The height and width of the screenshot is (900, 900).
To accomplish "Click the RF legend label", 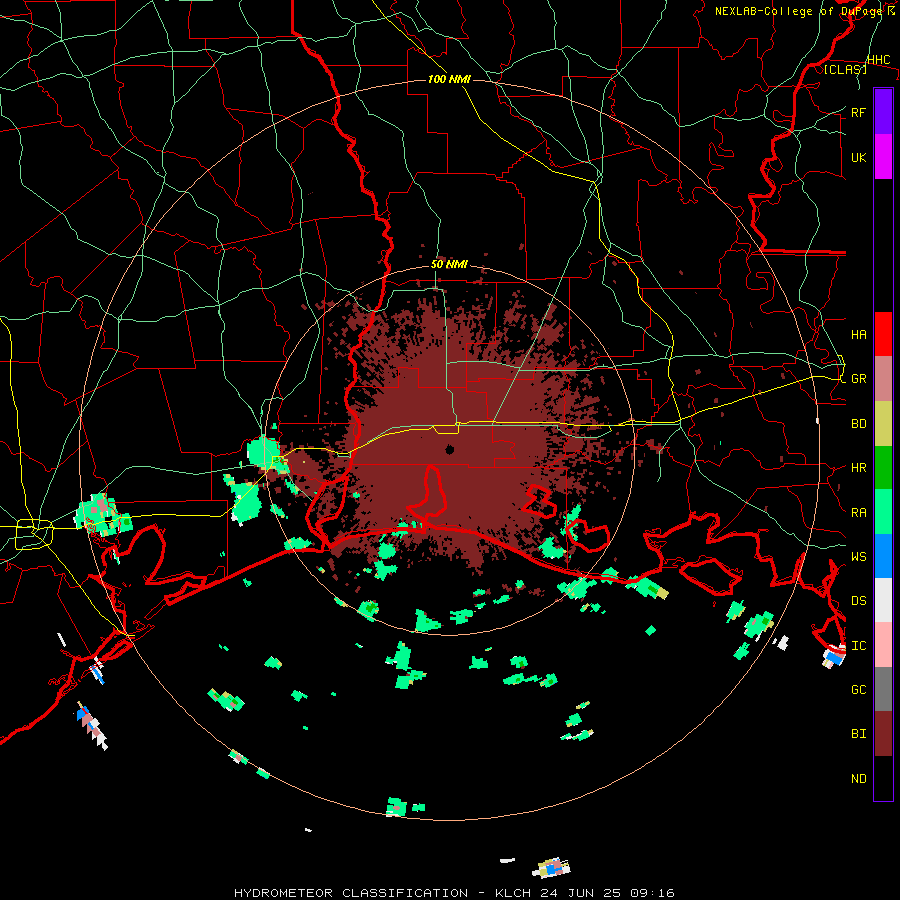I will [x=858, y=112].
